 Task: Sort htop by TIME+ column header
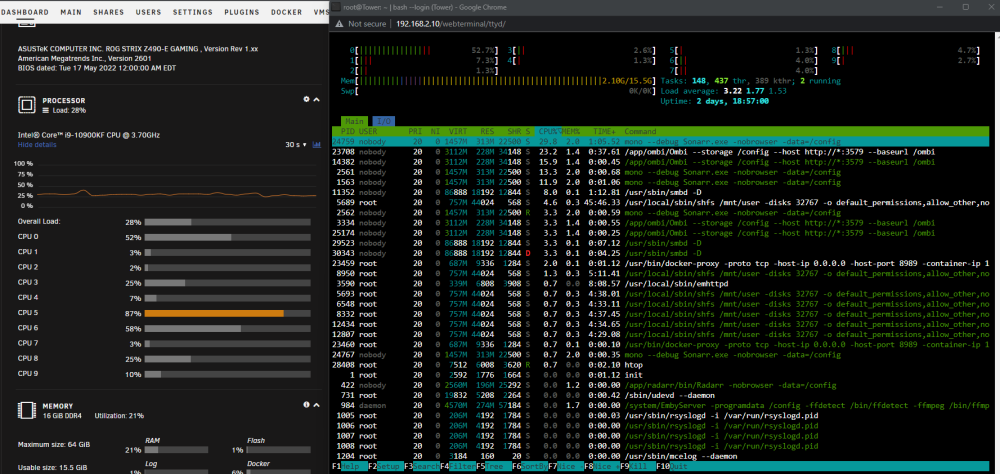tap(606, 131)
